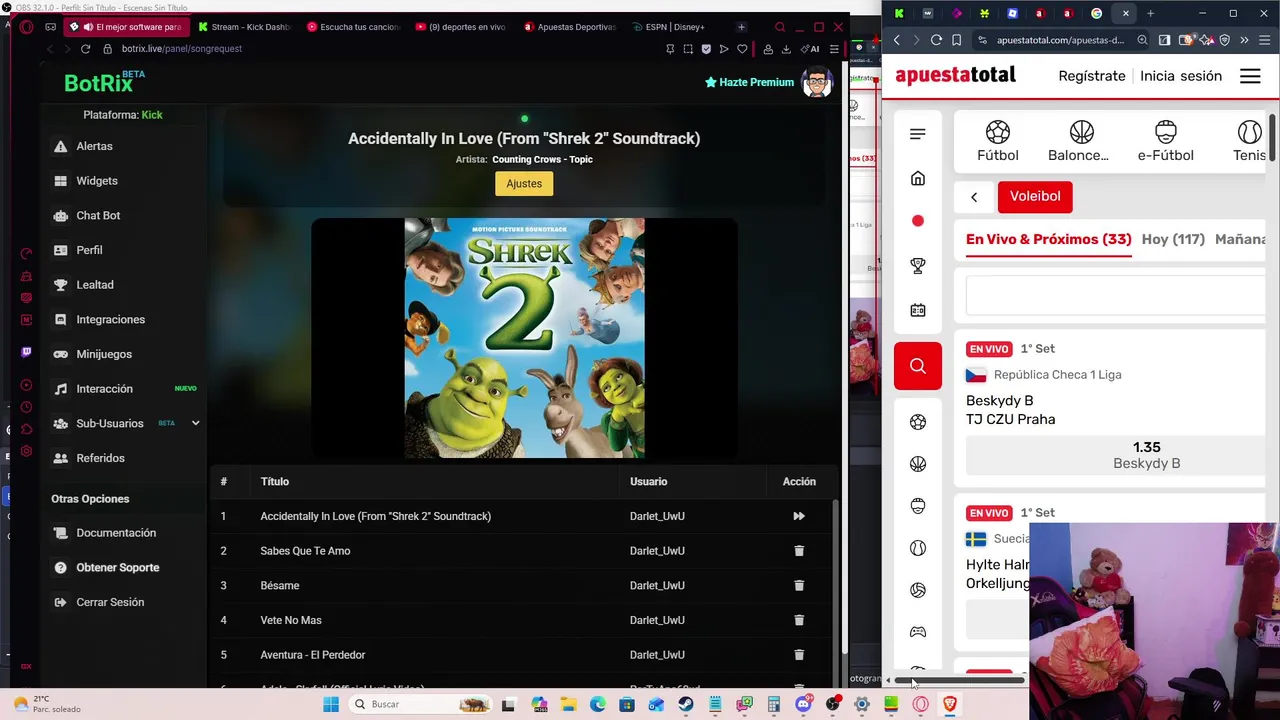Click Inicia sesión on apuestatotal
1280x720 pixels.
pyautogui.click(x=1181, y=76)
